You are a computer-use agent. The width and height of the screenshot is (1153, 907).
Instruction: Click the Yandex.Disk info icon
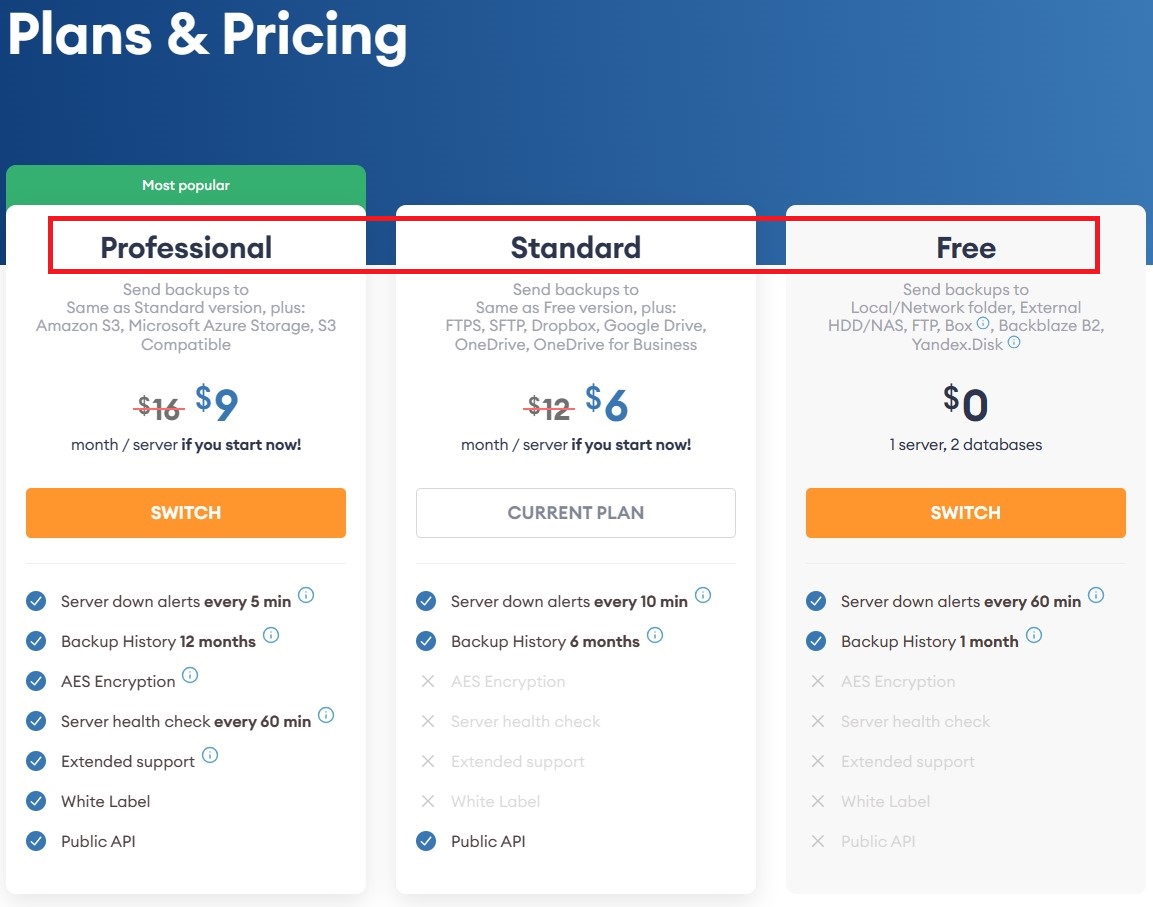coord(1014,342)
